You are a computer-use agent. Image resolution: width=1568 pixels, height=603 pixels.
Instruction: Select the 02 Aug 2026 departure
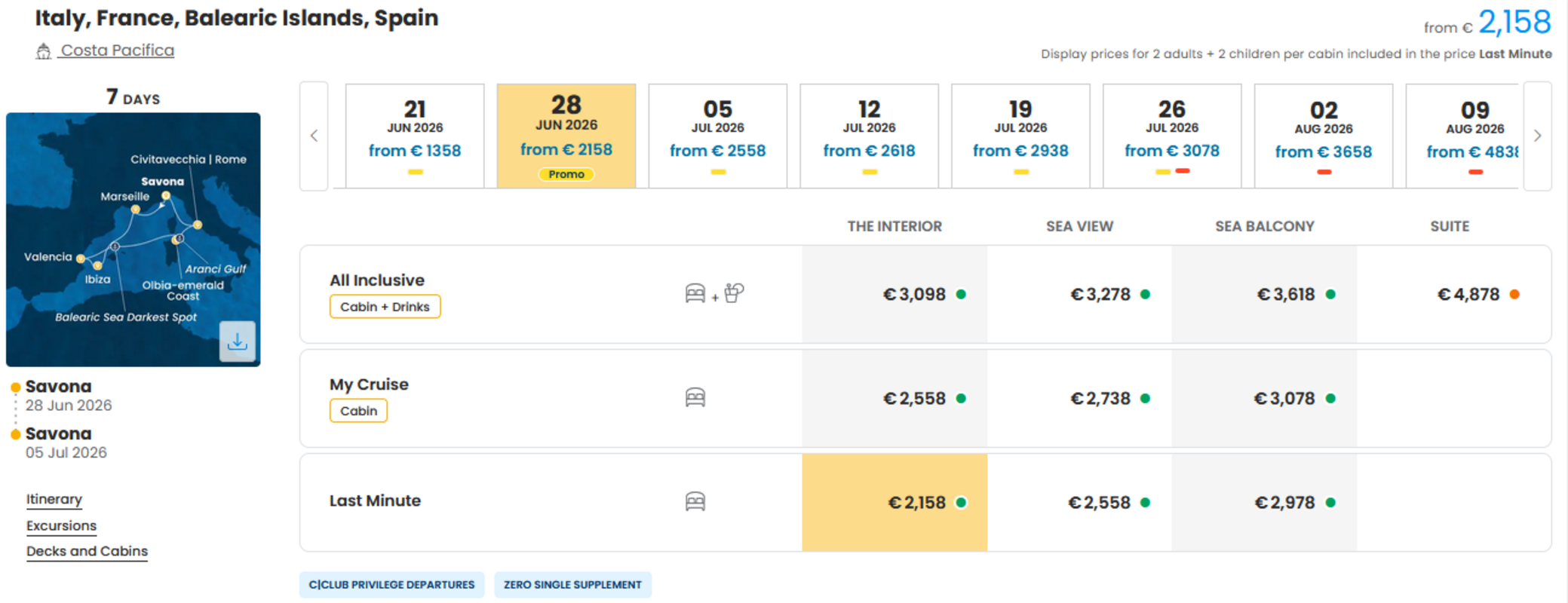coord(1324,136)
